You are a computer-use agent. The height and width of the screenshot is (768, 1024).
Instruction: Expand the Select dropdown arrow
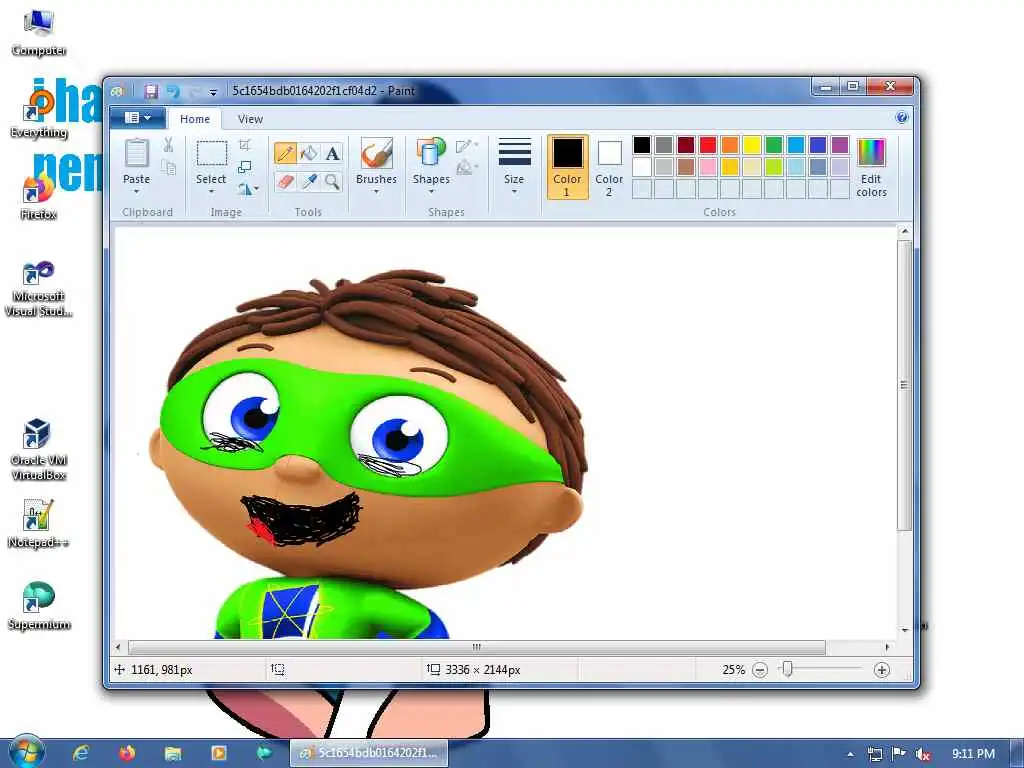coord(211,191)
